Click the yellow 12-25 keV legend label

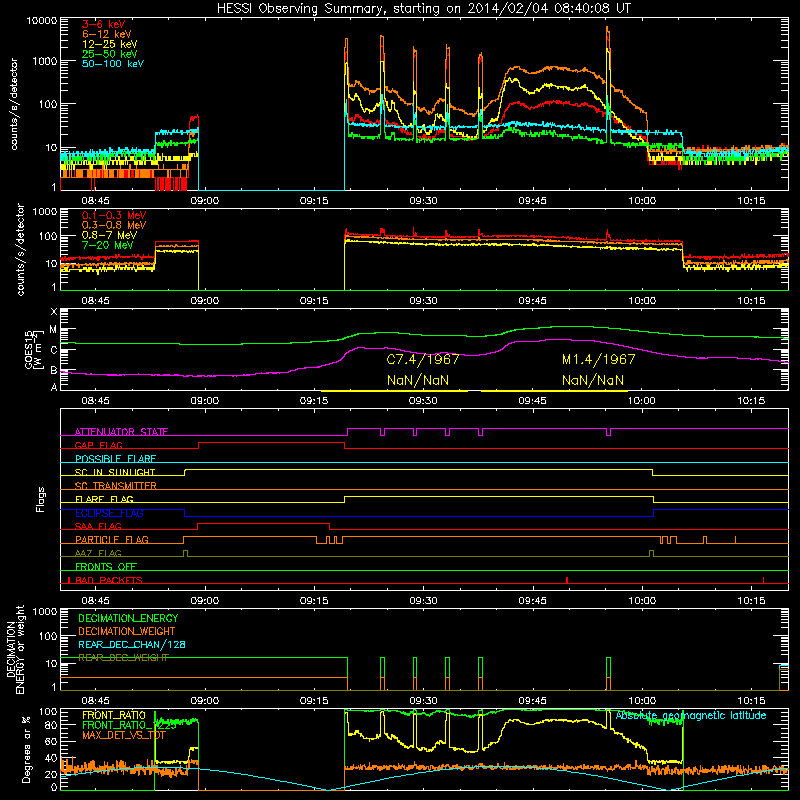pos(109,44)
